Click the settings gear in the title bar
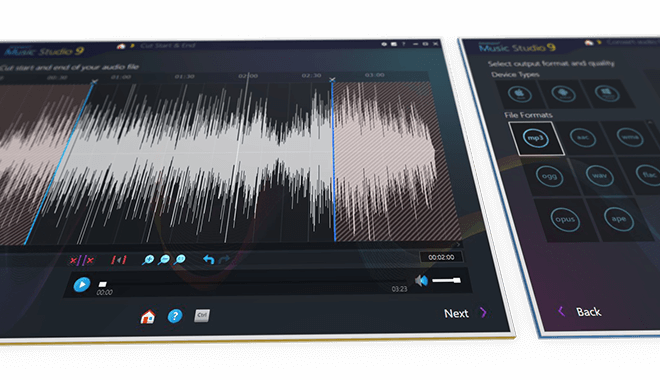The width and height of the screenshot is (660, 380). pos(384,44)
